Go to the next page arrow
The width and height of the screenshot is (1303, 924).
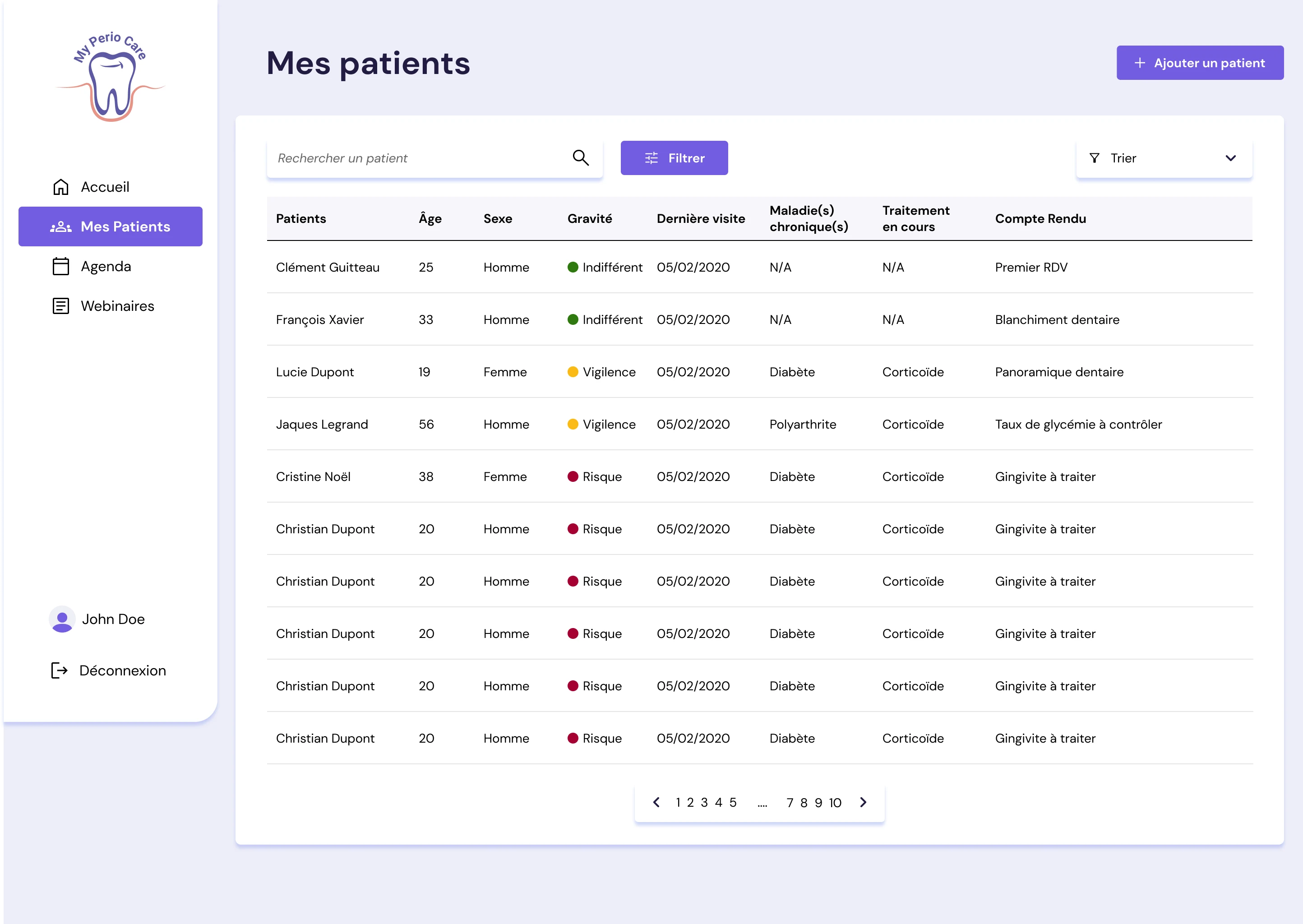863,802
